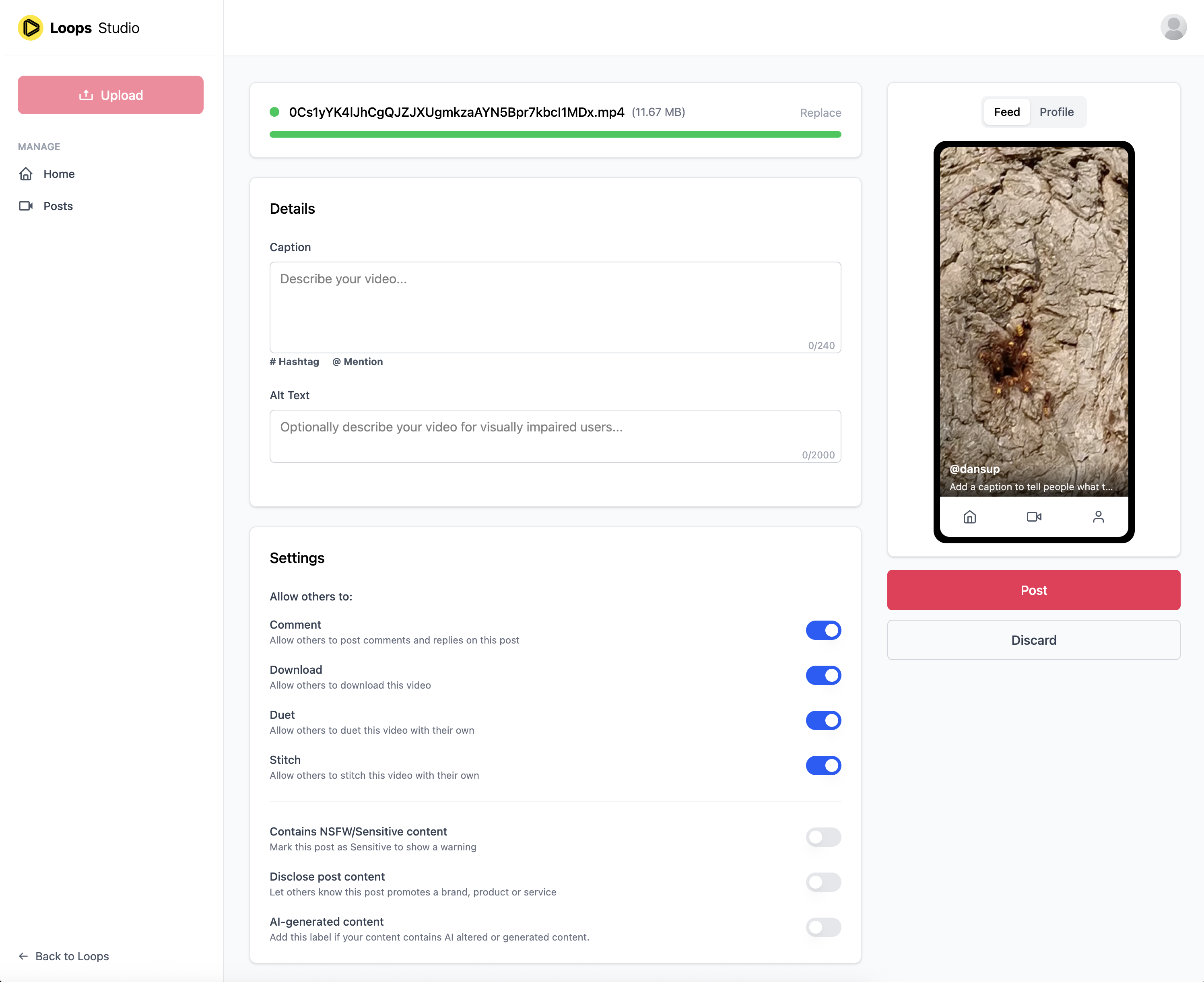Click into the Caption text field

click(x=555, y=307)
